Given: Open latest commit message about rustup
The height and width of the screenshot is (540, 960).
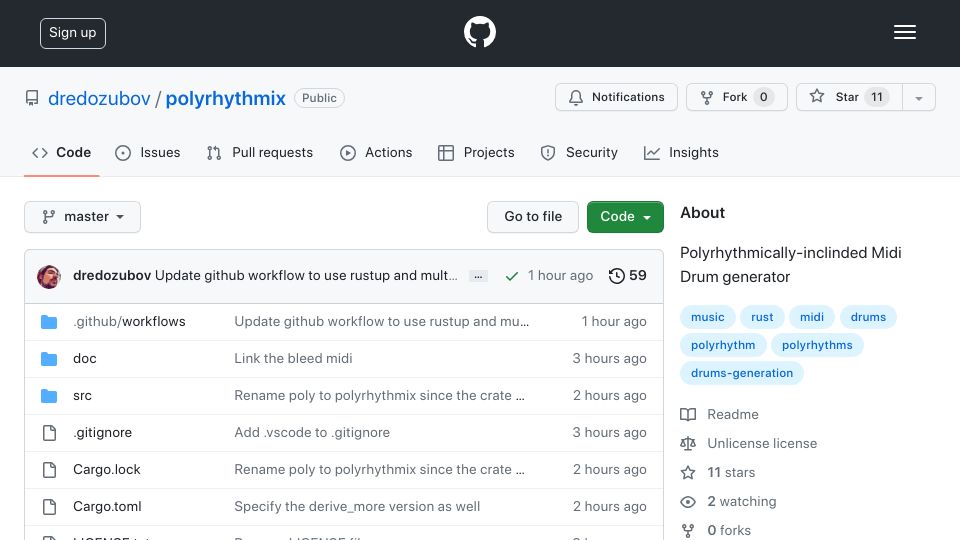Looking at the screenshot, I should [306, 276].
